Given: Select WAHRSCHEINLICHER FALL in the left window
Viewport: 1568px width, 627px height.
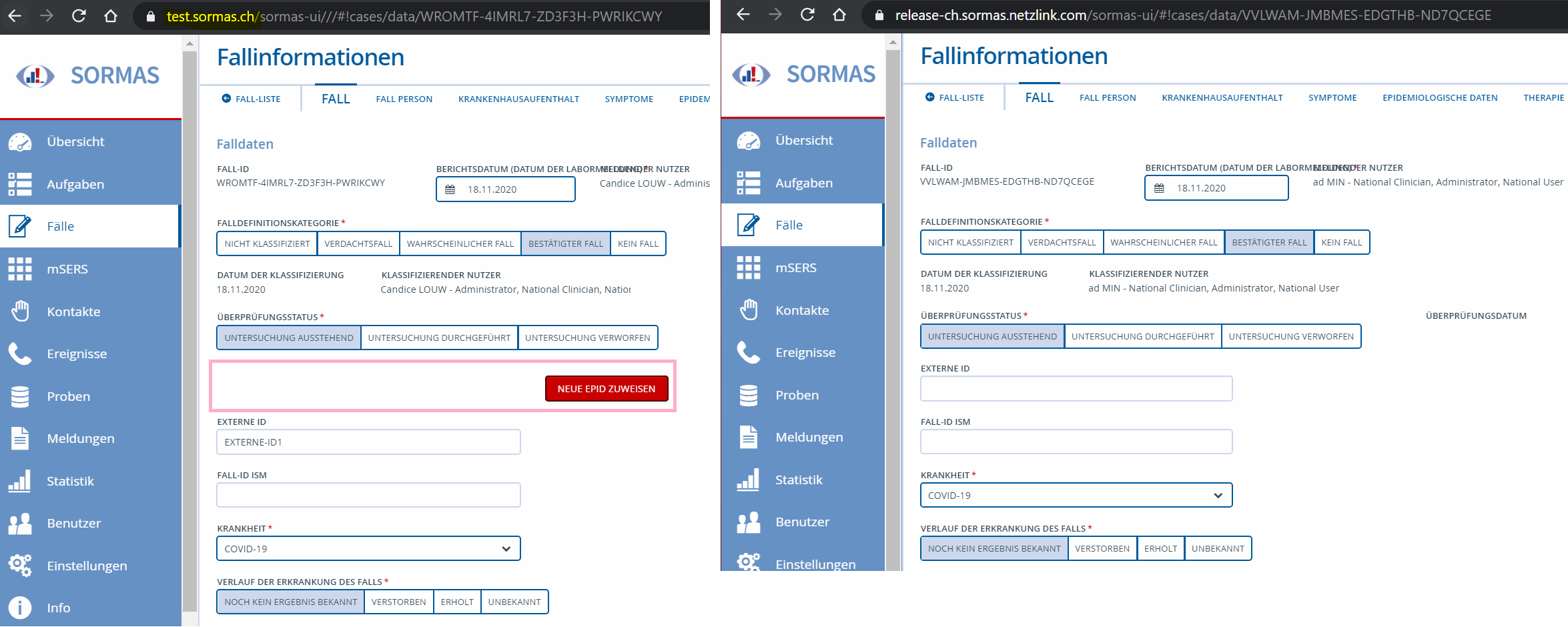Looking at the screenshot, I should point(460,243).
